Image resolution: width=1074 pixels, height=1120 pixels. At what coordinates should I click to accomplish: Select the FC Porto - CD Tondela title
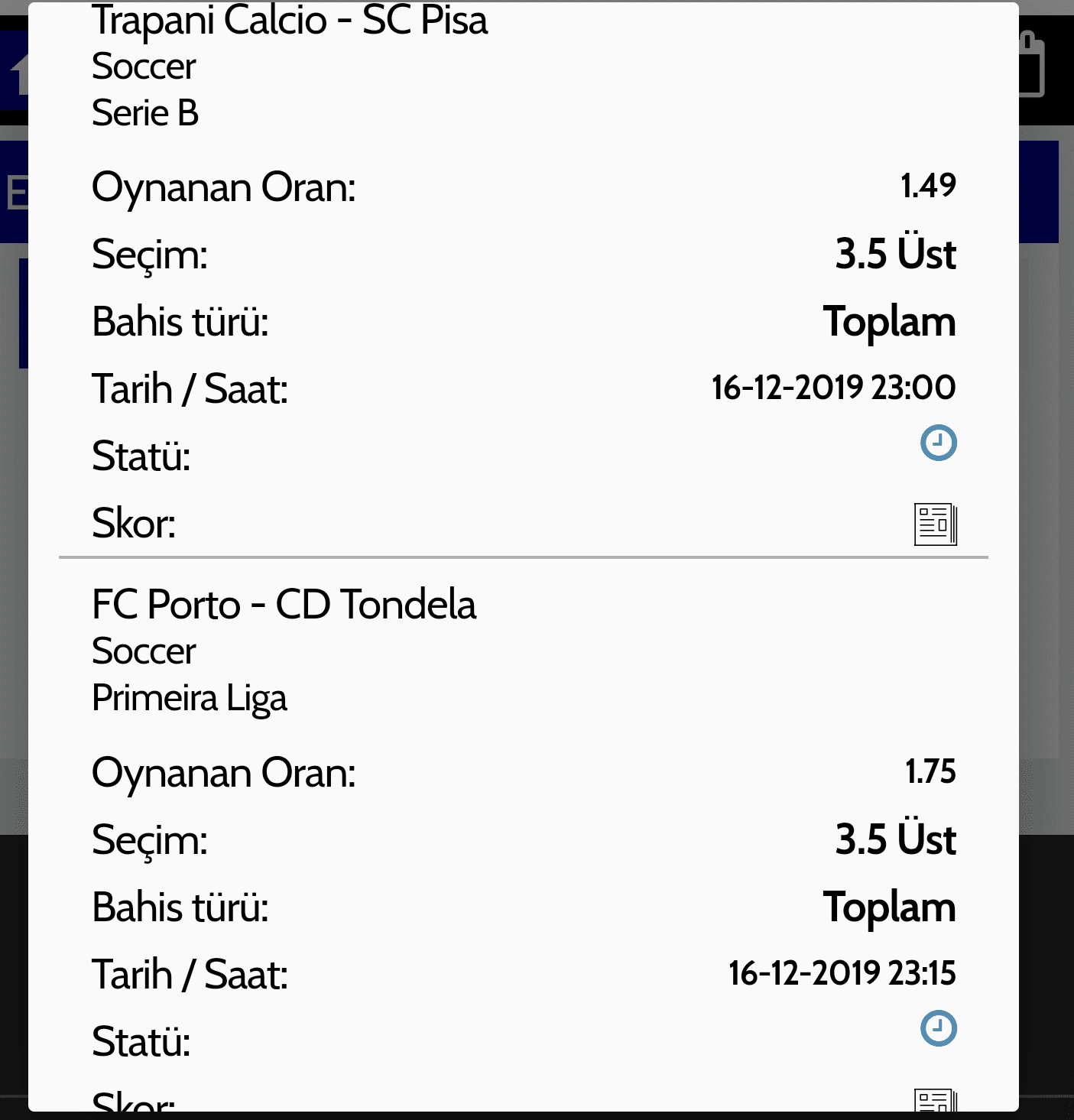[x=284, y=605]
